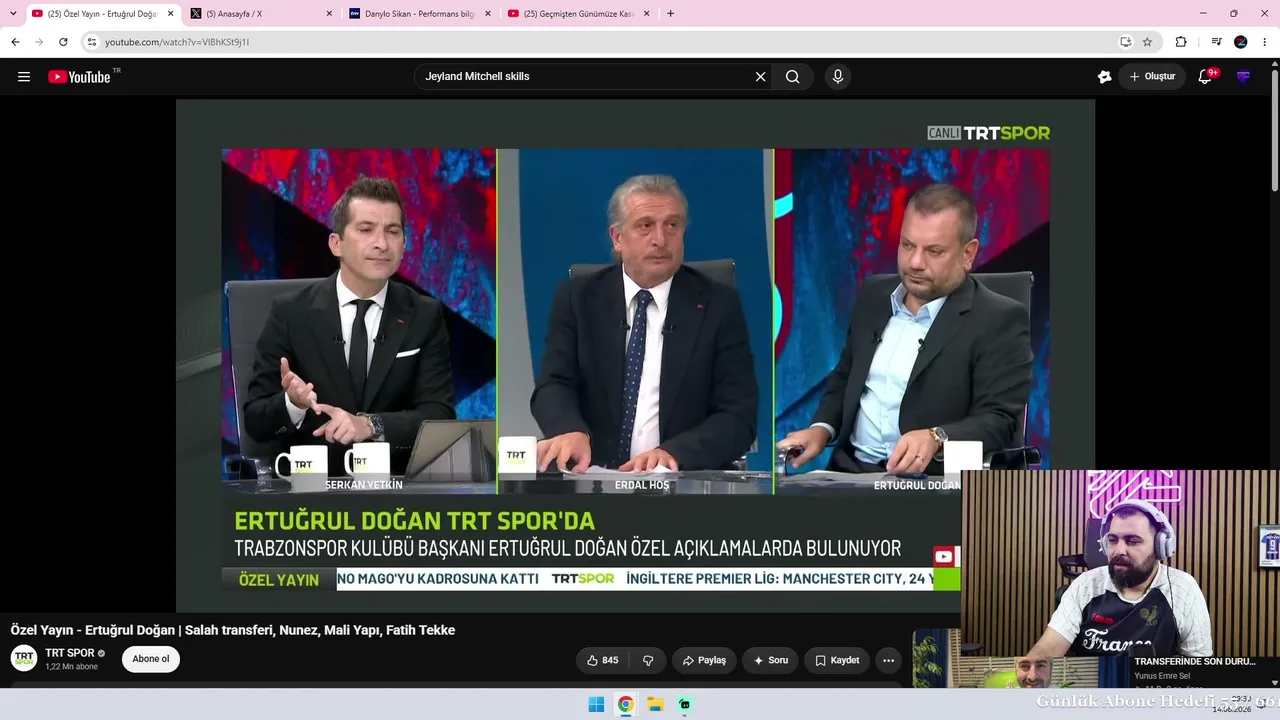Open the three-dot more actions menu under video
The height and width of the screenshot is (720, 1280).
[888, 660]
